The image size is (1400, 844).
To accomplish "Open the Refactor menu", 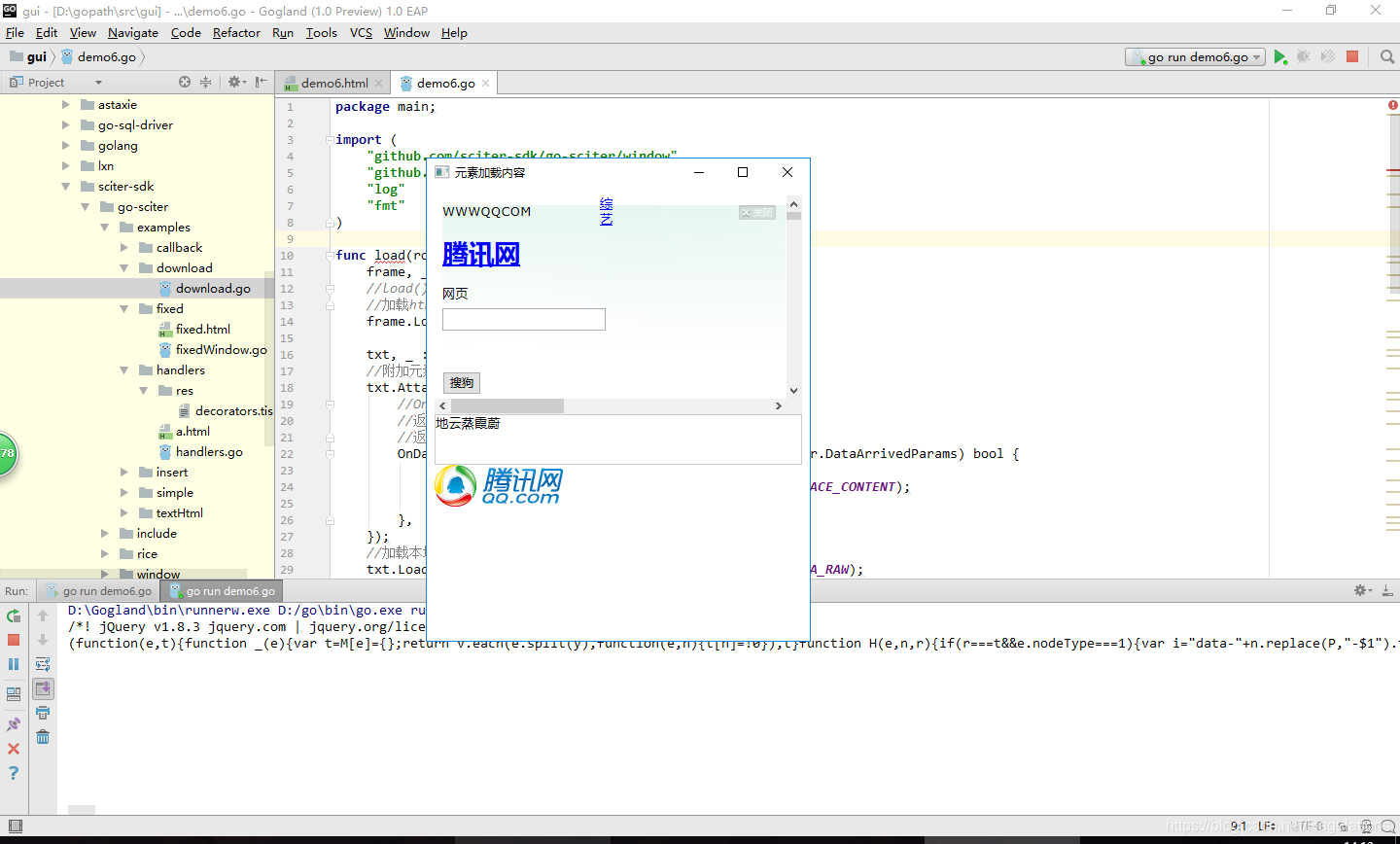I will click(x=236, y=33).
